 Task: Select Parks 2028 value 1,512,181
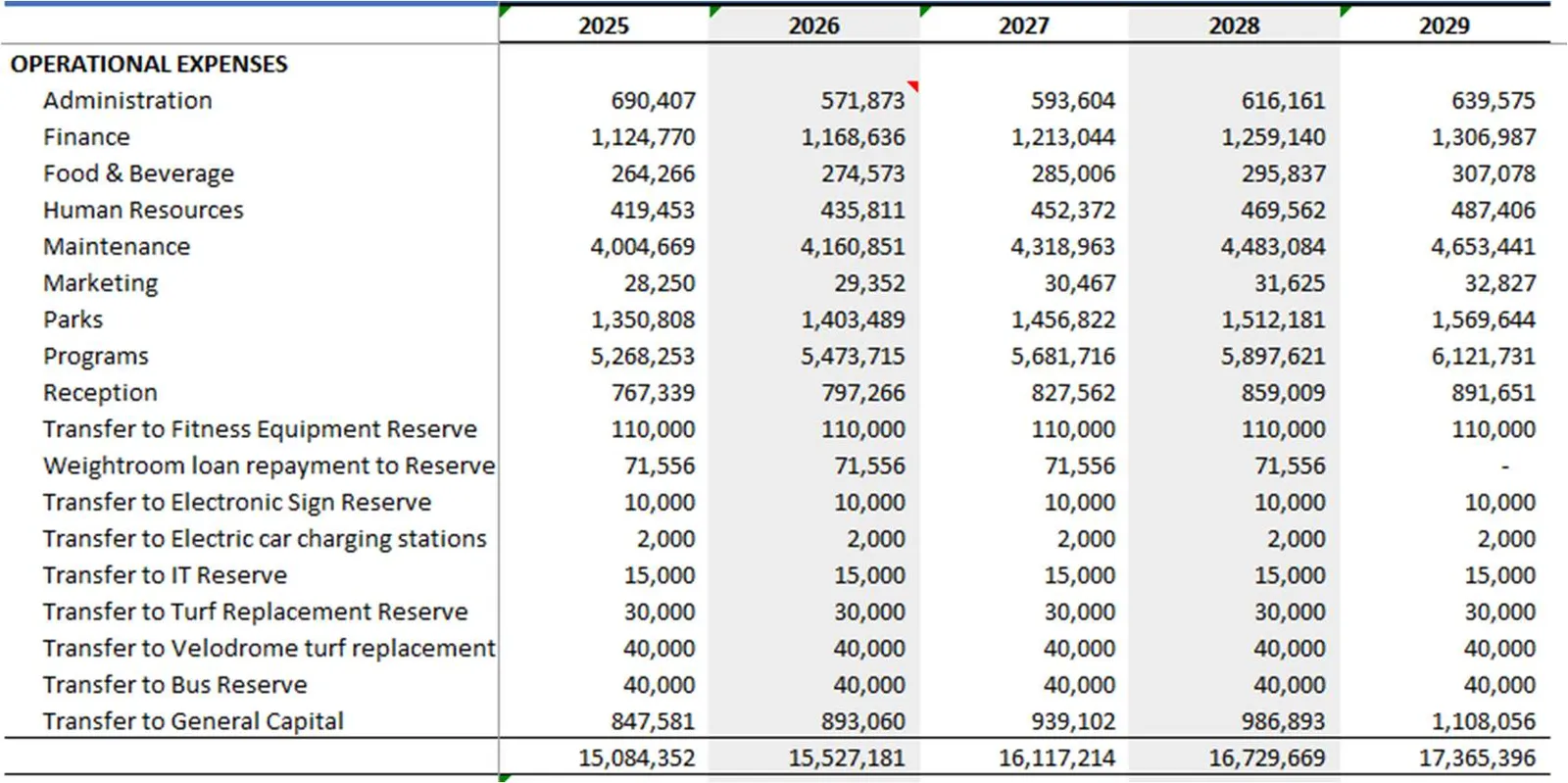1273,319
